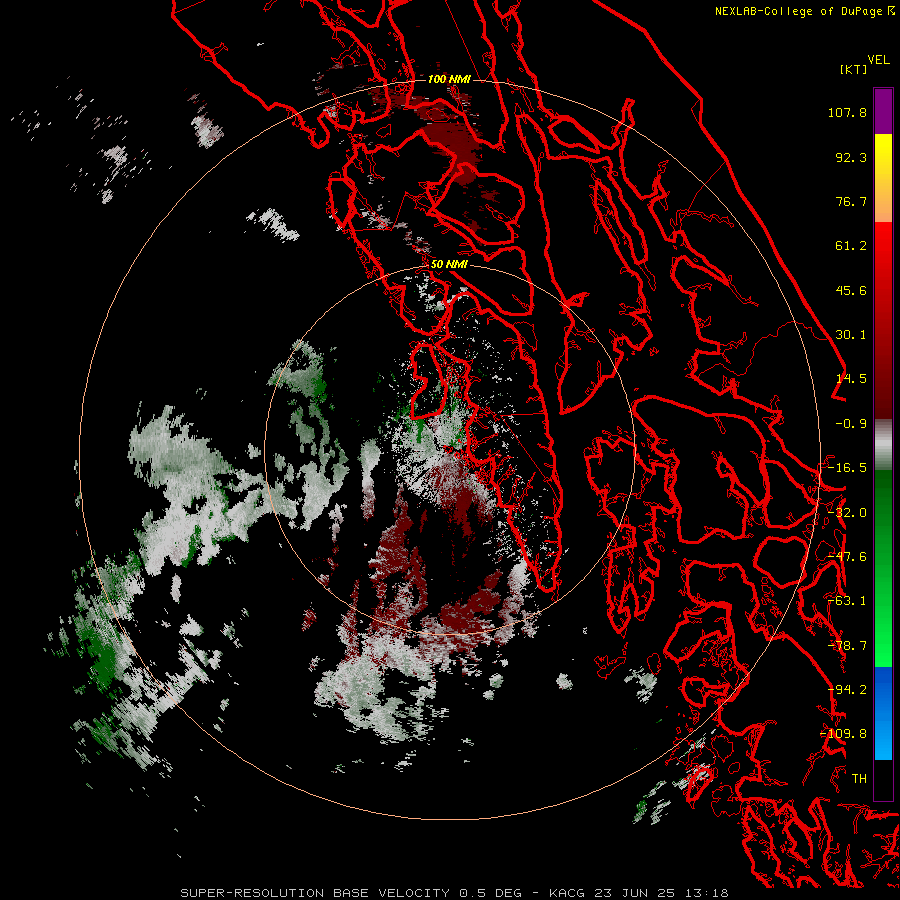Select the -16.5 velocity scale value
The width and height of the screenshot is (900, 900).
847,468
